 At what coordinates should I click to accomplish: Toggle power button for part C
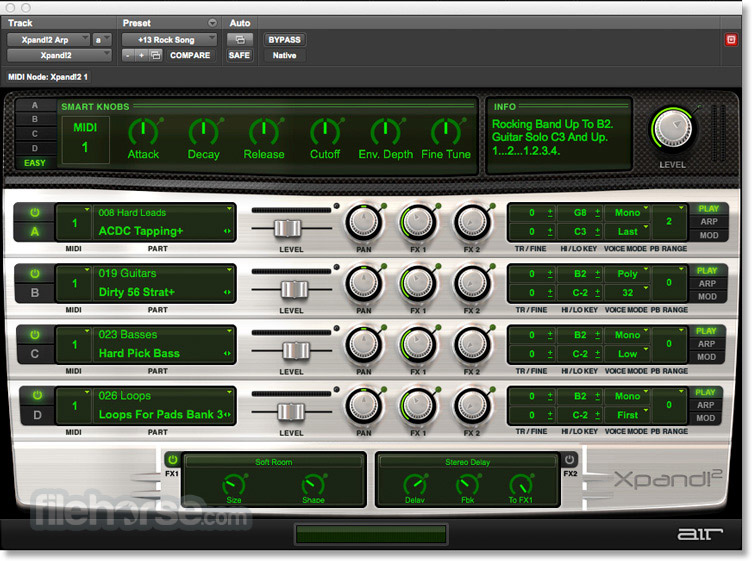[x=35, y=335]
